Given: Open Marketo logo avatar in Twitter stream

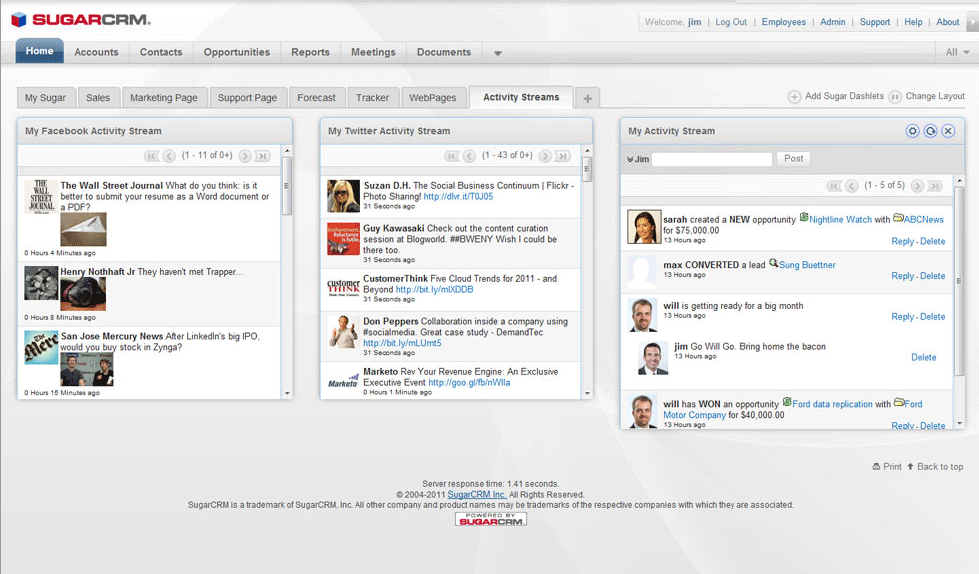Looking at the screenshot, I should [x=343, y=381].
